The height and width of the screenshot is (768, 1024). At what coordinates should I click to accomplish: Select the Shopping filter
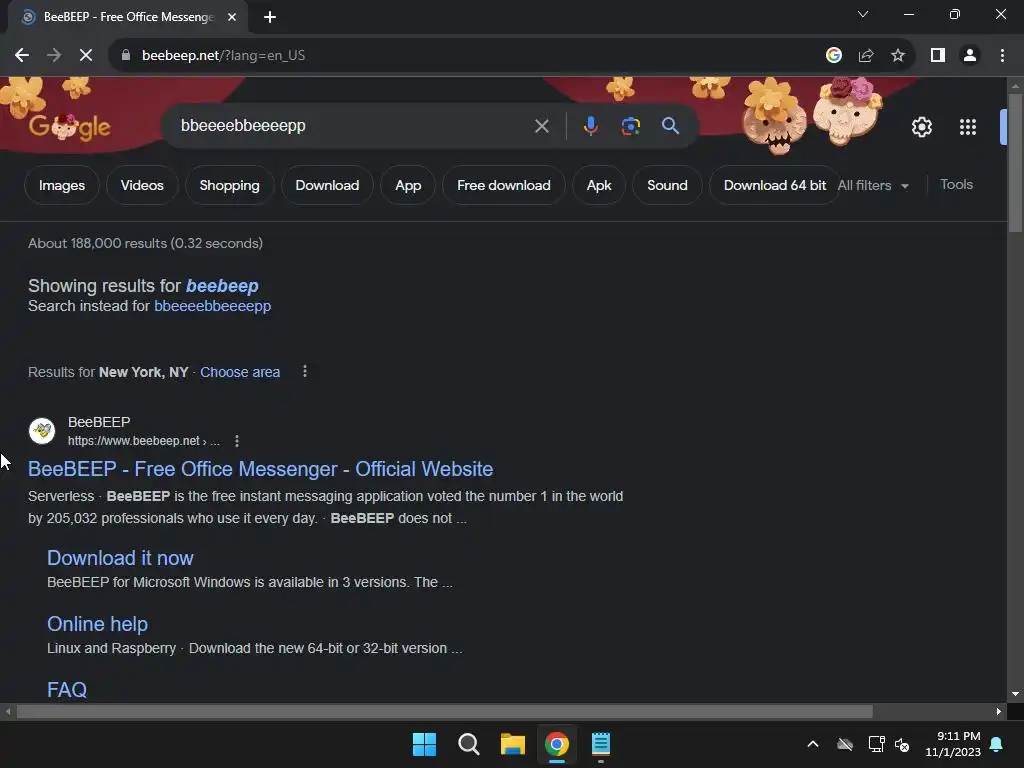(x=229, y=185)
